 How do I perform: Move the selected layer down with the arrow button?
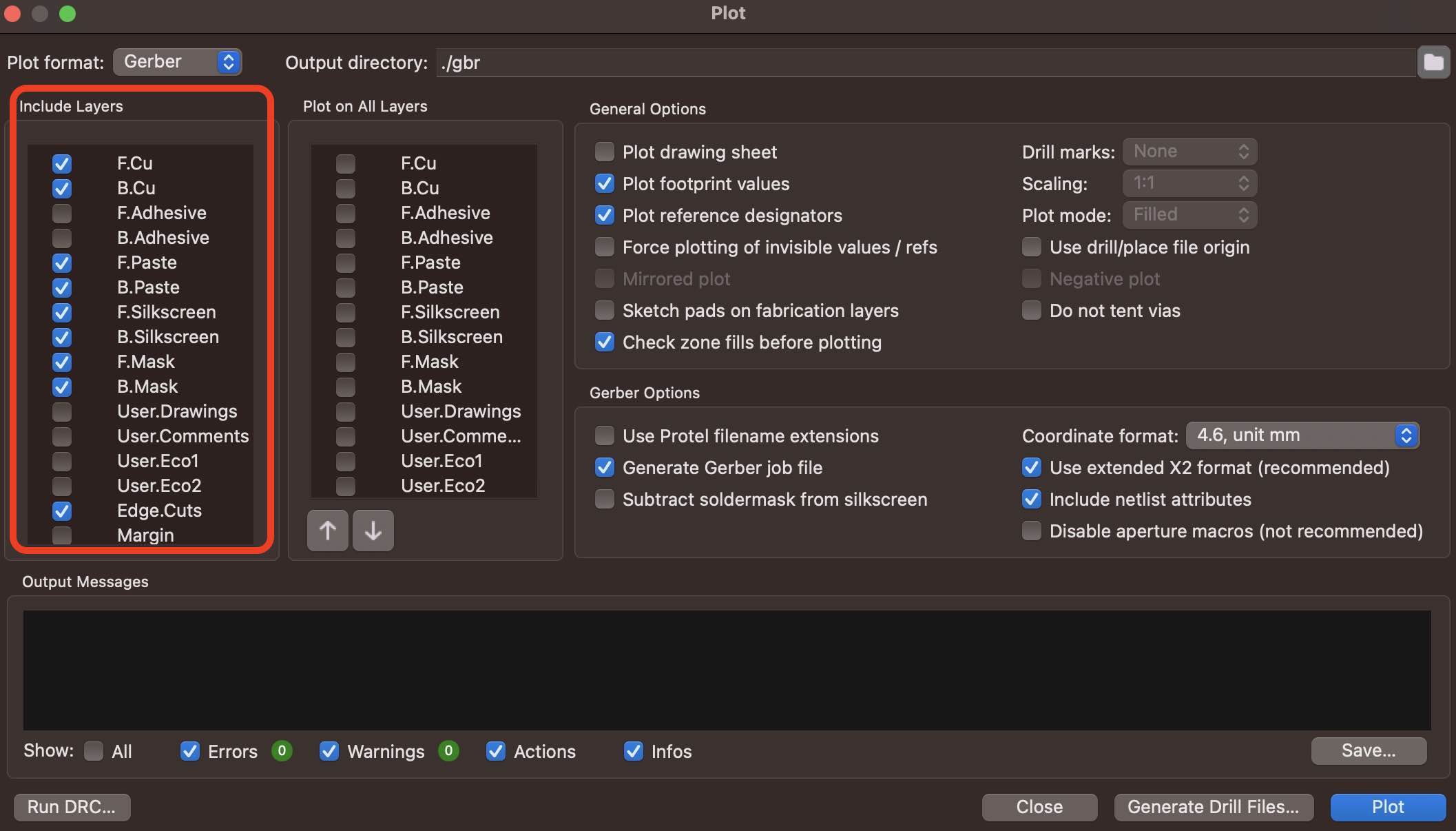[x=373, y=531]
